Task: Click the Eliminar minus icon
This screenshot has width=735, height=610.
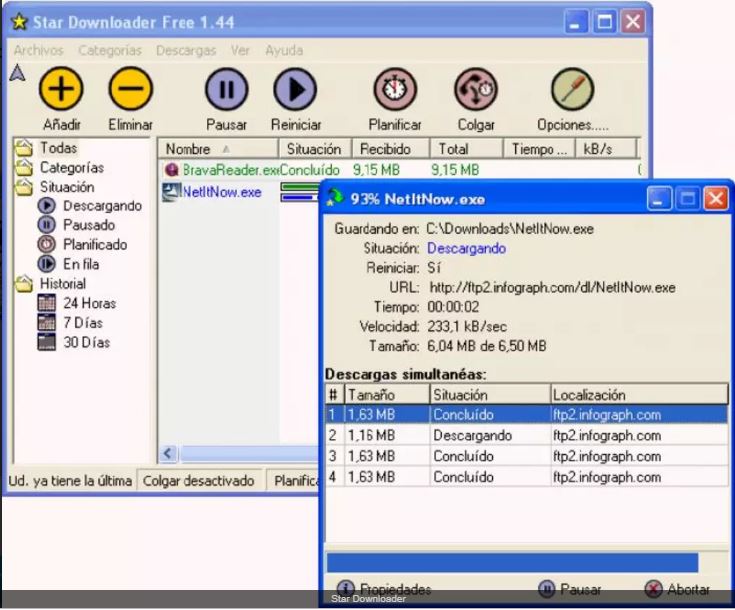Action: [131, 89]
